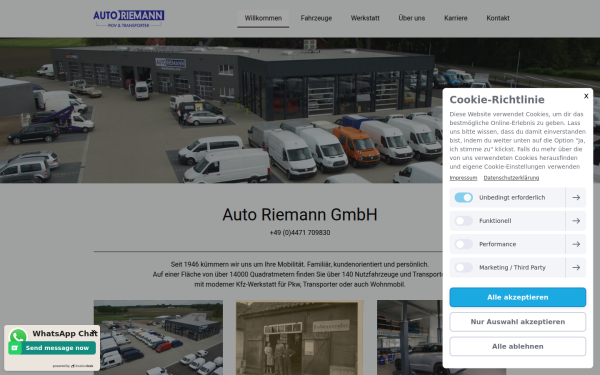Click the Cookie-Richtlinie heading
The width and height of the screenshot is (600, 375).
point(497,99)
